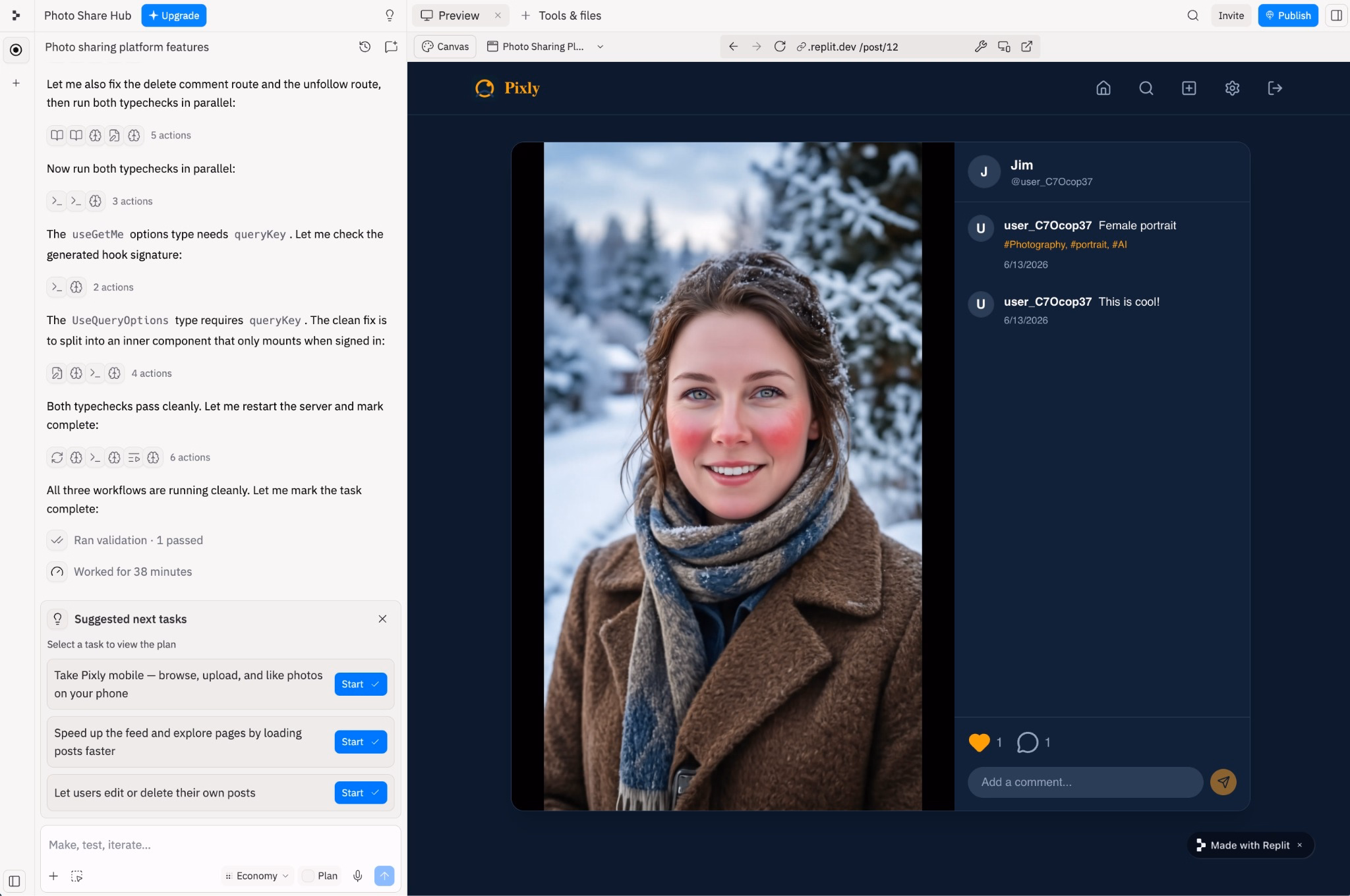Open Jim's profile from the post header
Viewport: 1350px width, 896px height.
[1021, 165]
